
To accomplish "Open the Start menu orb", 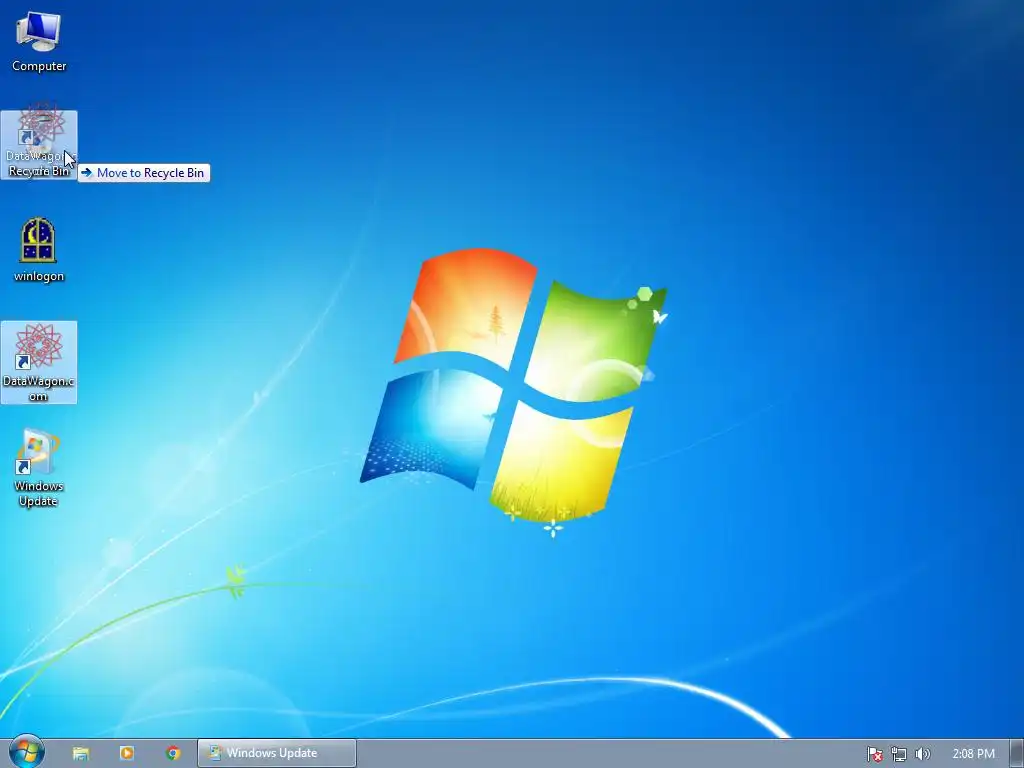I will click(x=27, y=752).
